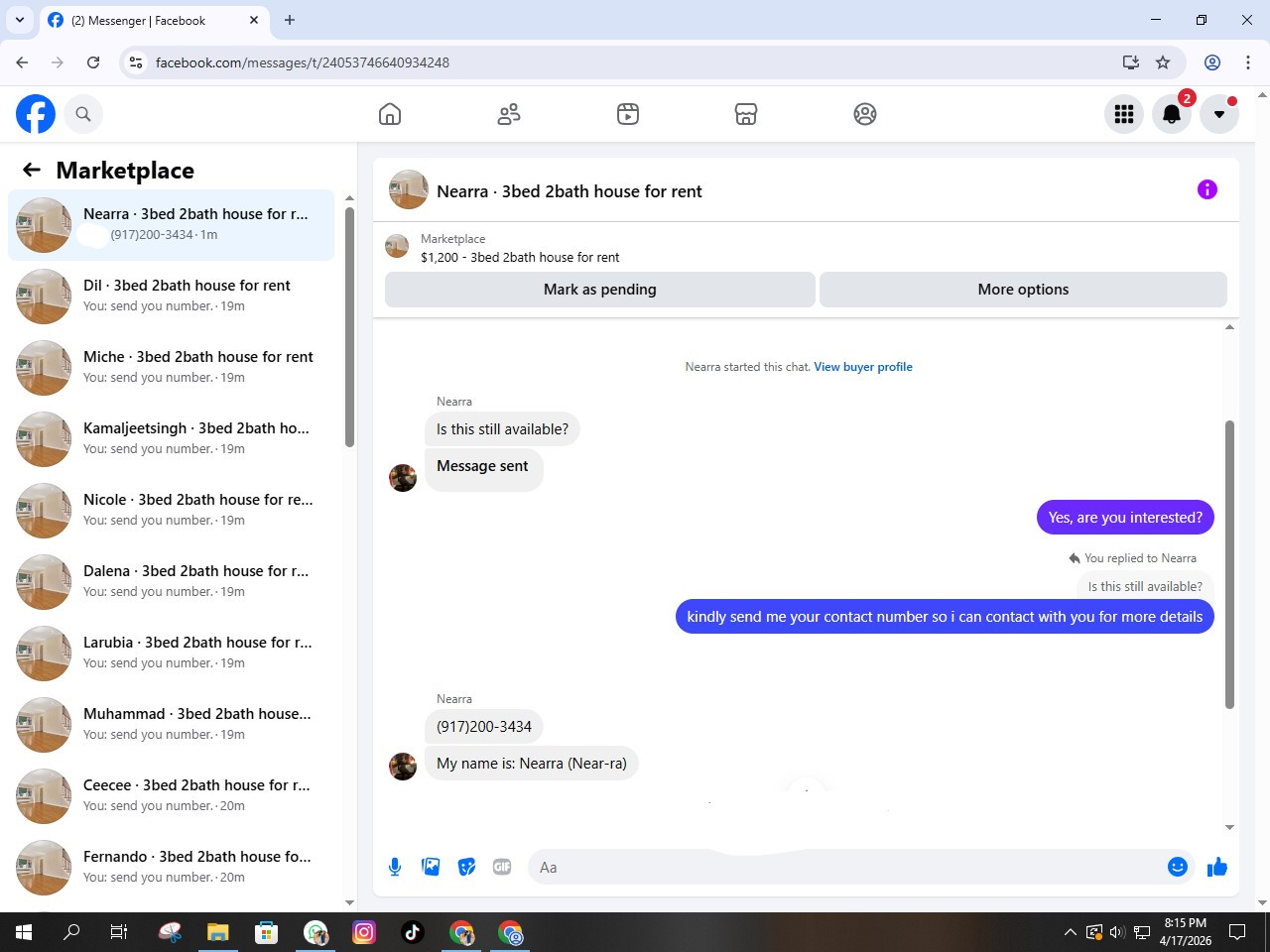Open View buyer profile link
The height and width of the screenshot is (952, 1270).
pos(863,367)
